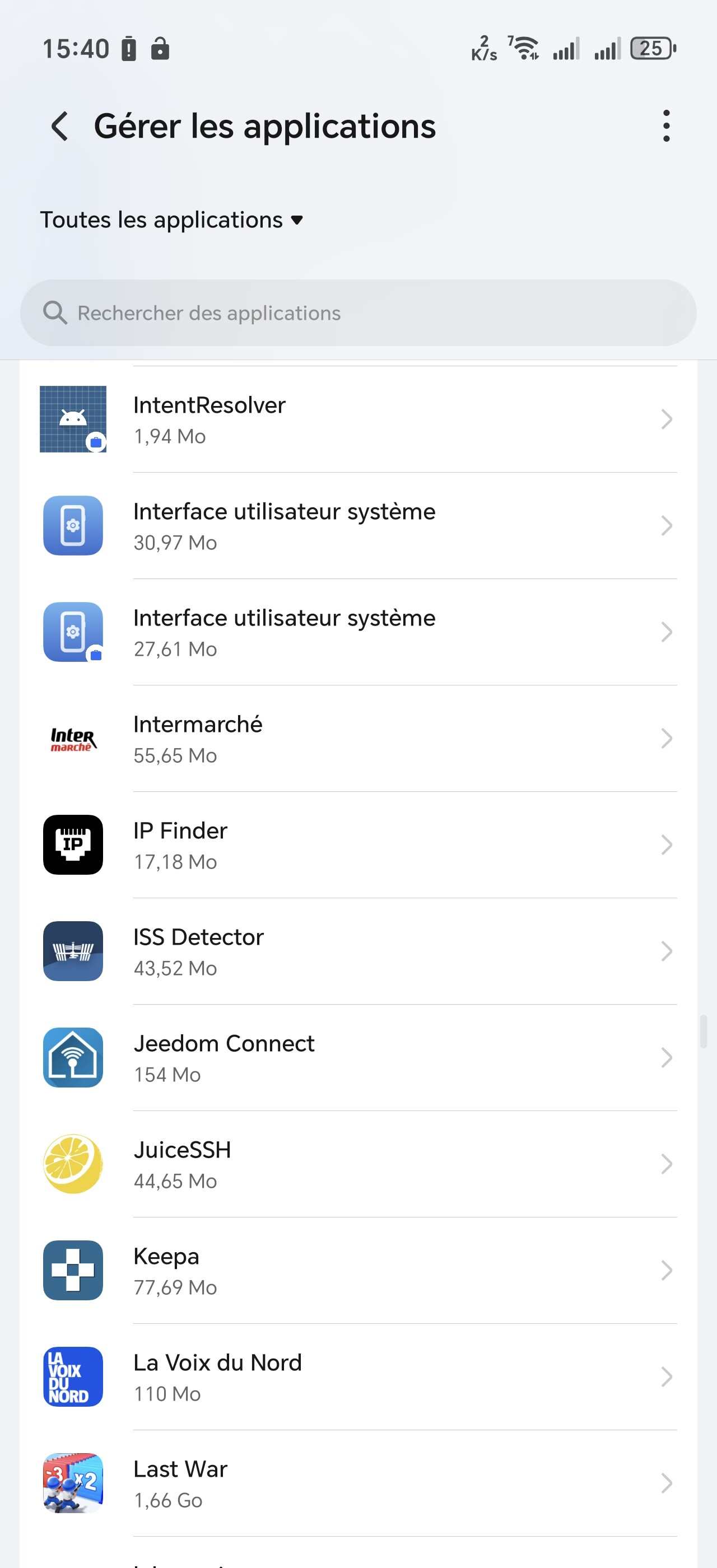The image size is (717, 1568).
Task: Tap the Intermarché app icon
Action: [x=73, y=739]
